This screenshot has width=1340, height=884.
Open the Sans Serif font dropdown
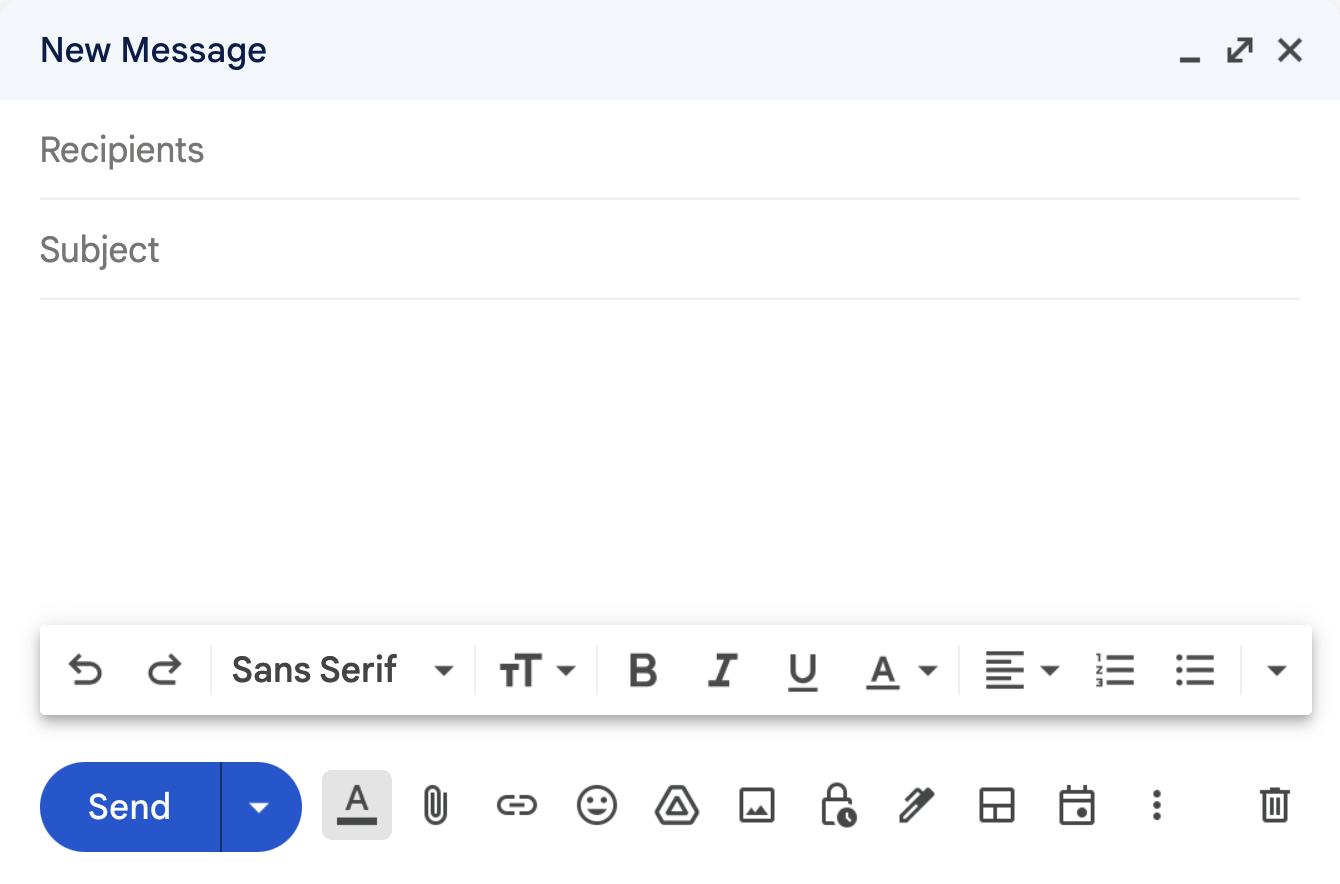click(340, 670)
